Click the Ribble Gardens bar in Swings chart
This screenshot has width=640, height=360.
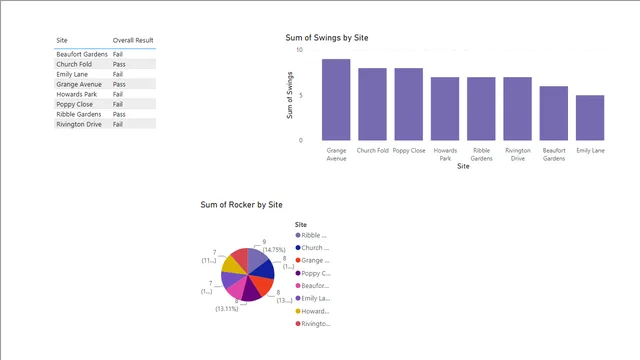point(481,109)
